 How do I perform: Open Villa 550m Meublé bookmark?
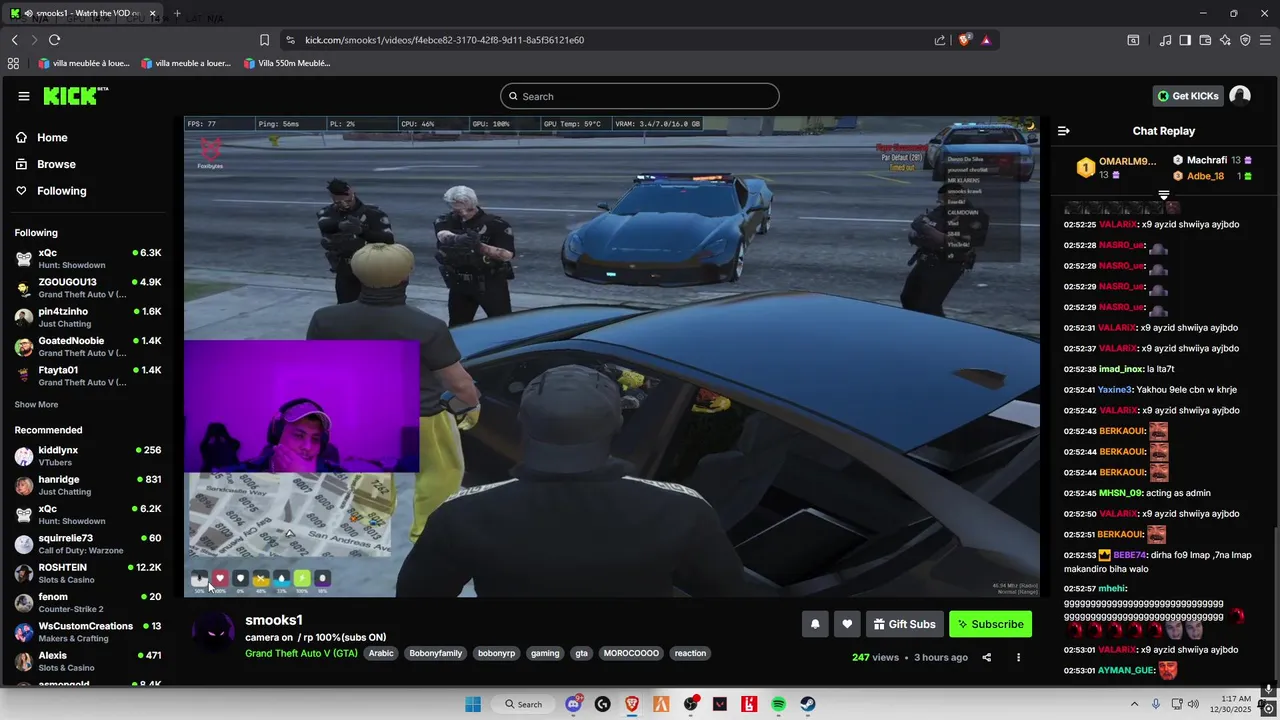tap(286, 63)
